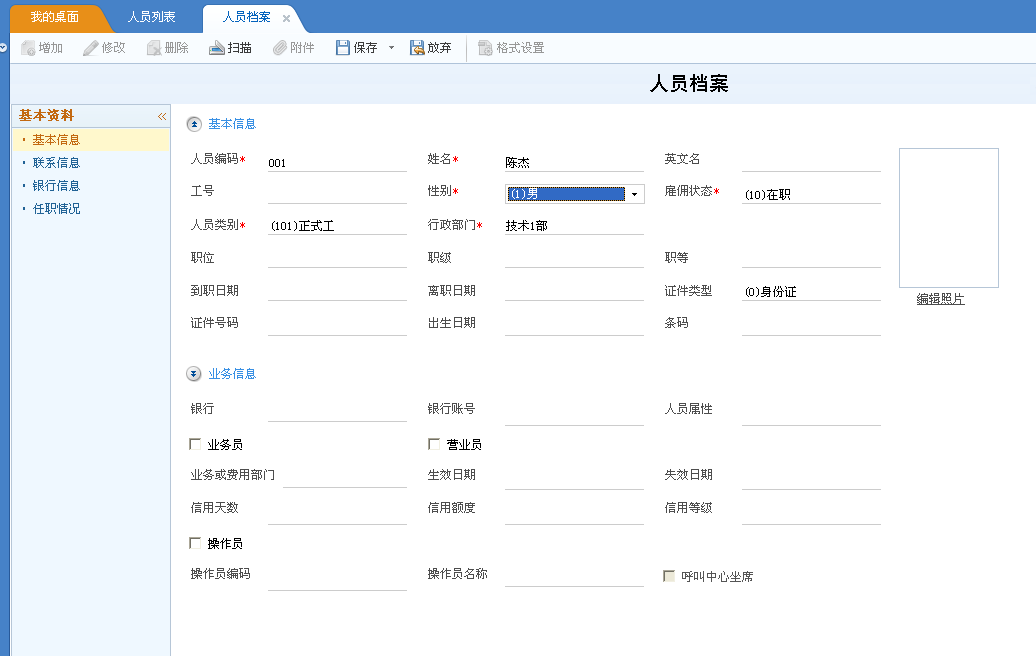
Task: Click the 删除 (Delete) toolbar icon
Action: pyautogui.click(x=167, y=47)
